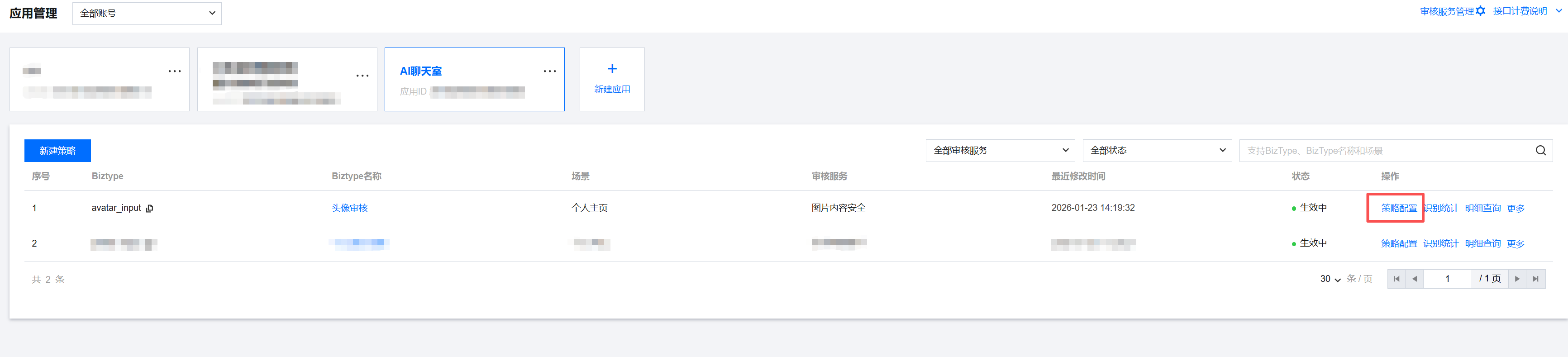Image resolution: width=1568 pixels, height=357 pixels.
Task: Open the gear icon for review service management
Action: [1480, 11]
